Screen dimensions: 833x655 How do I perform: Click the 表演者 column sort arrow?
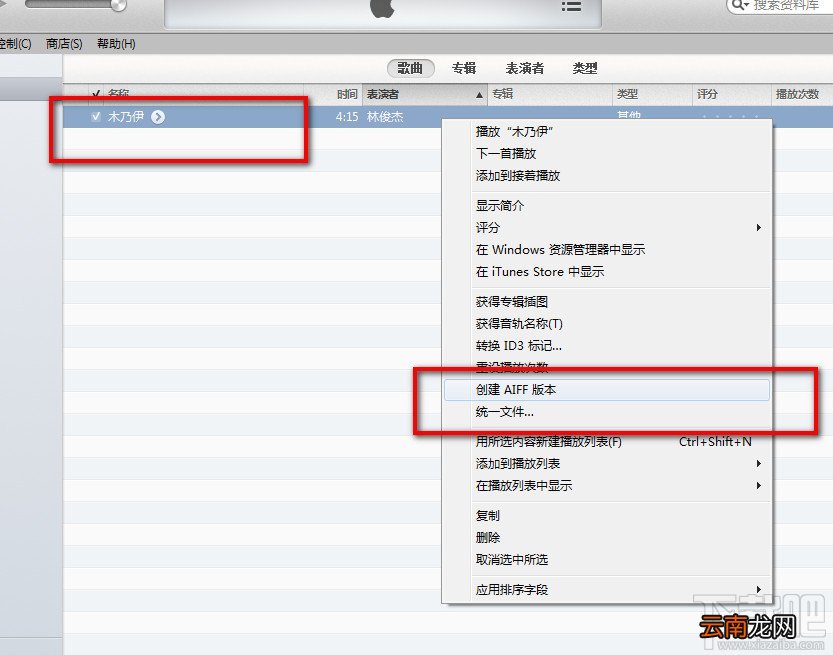point(479,95)
